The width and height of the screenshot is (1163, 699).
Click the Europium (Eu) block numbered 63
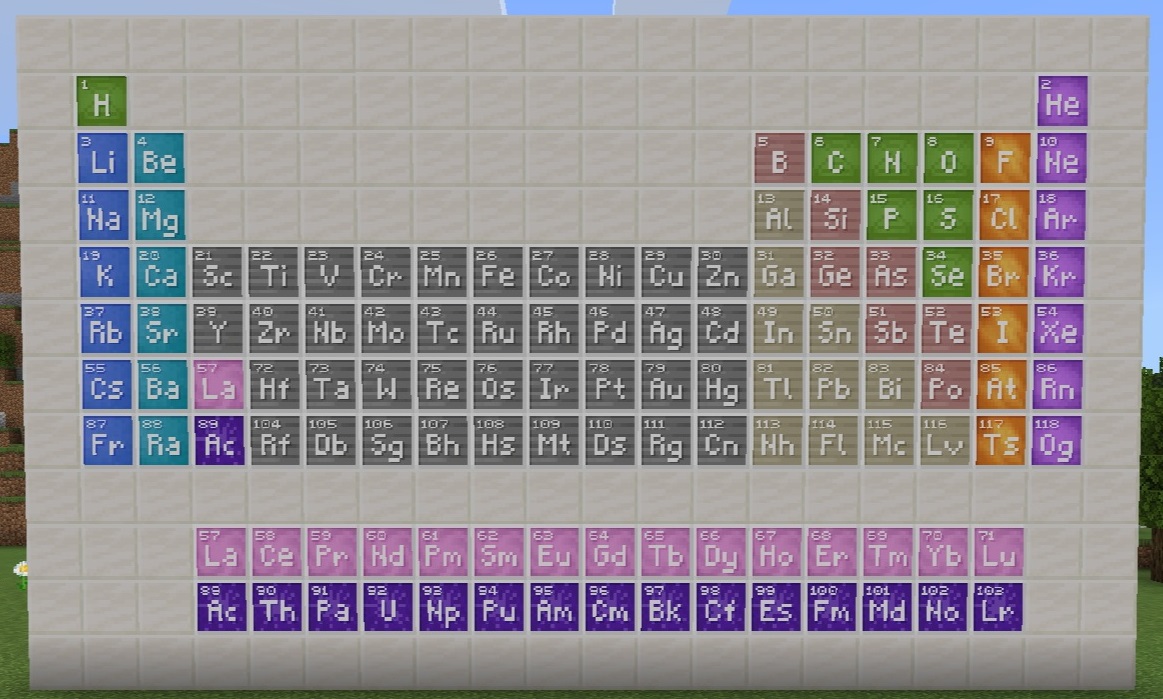pos(555,552)
